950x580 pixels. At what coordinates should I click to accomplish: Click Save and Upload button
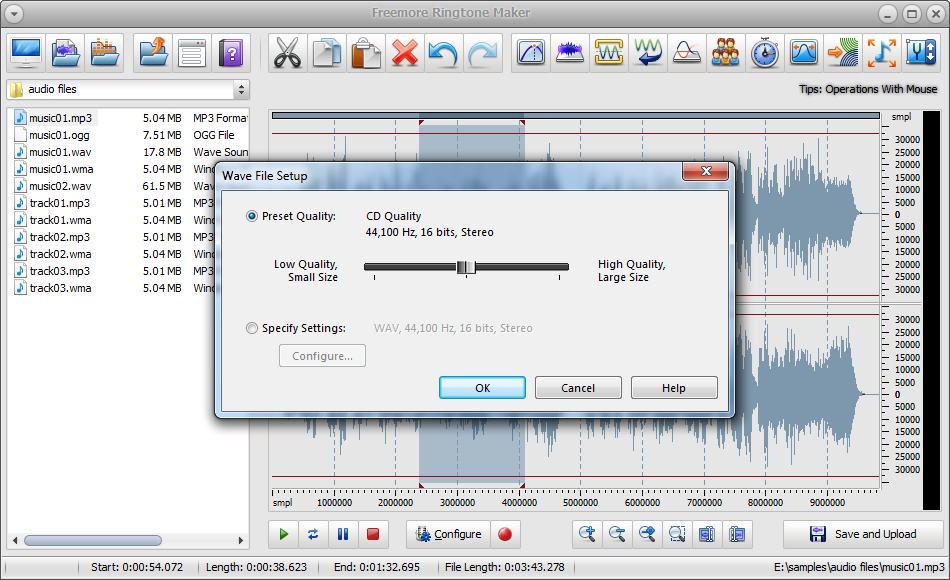pos(863,534)
